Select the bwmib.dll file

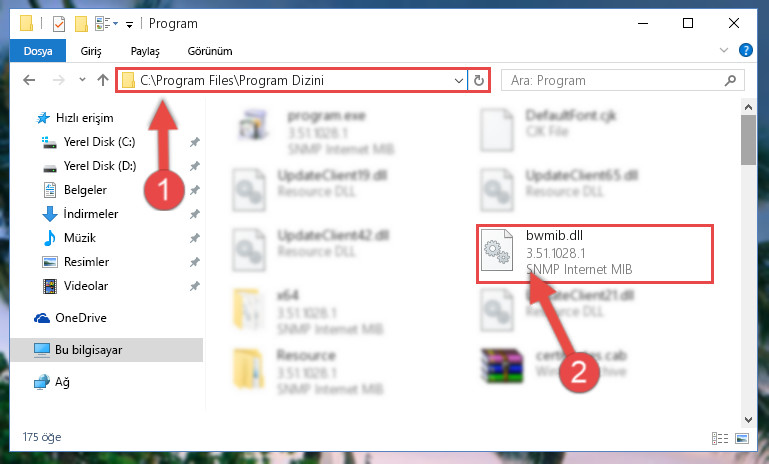594,254
